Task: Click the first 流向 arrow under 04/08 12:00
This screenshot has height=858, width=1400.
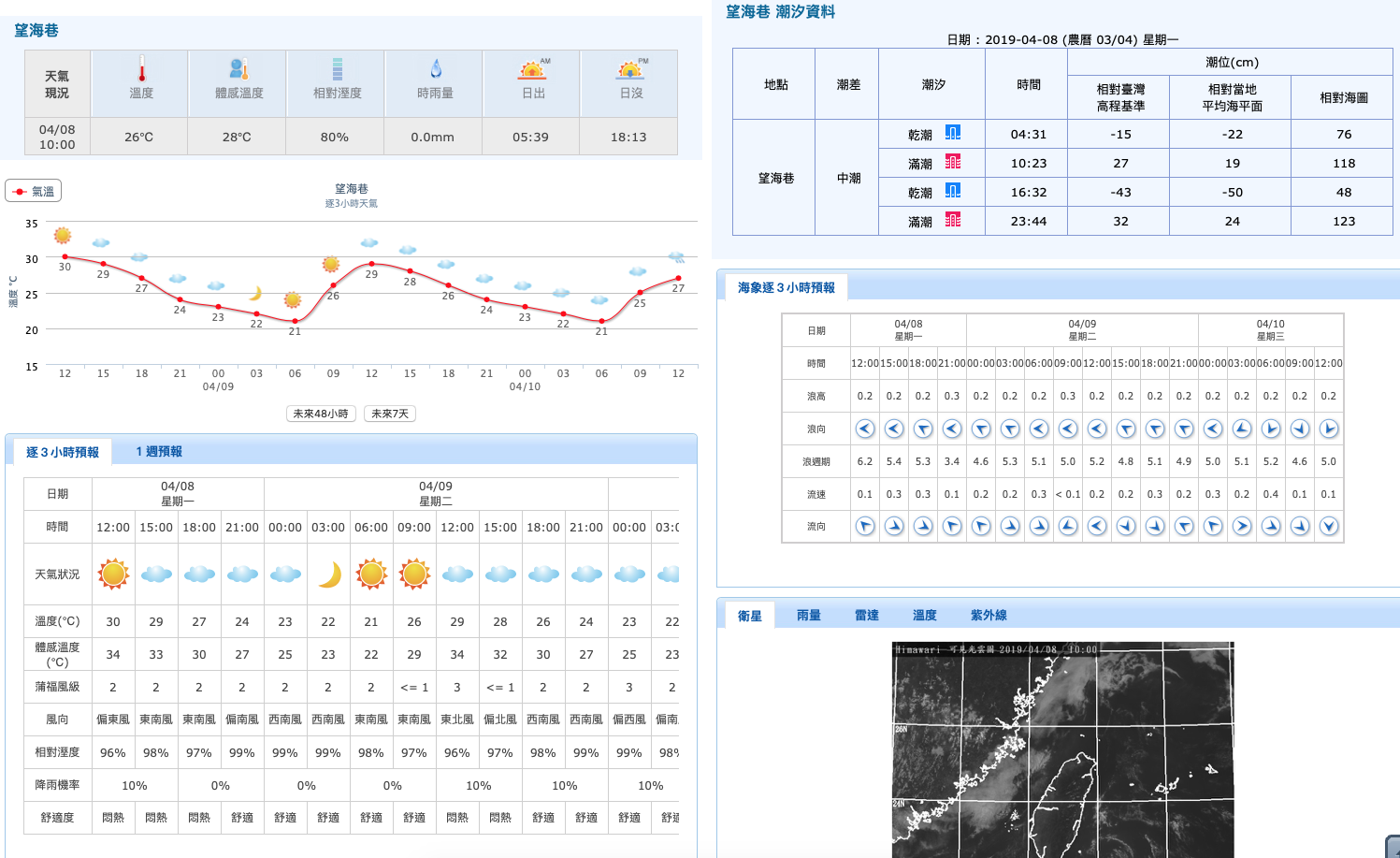Action: point(865,526)
